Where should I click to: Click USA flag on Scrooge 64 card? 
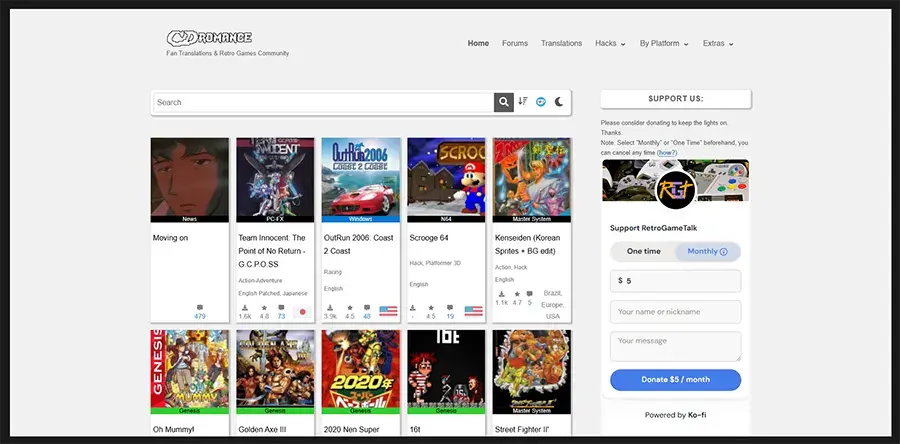(x=474, y=311)
